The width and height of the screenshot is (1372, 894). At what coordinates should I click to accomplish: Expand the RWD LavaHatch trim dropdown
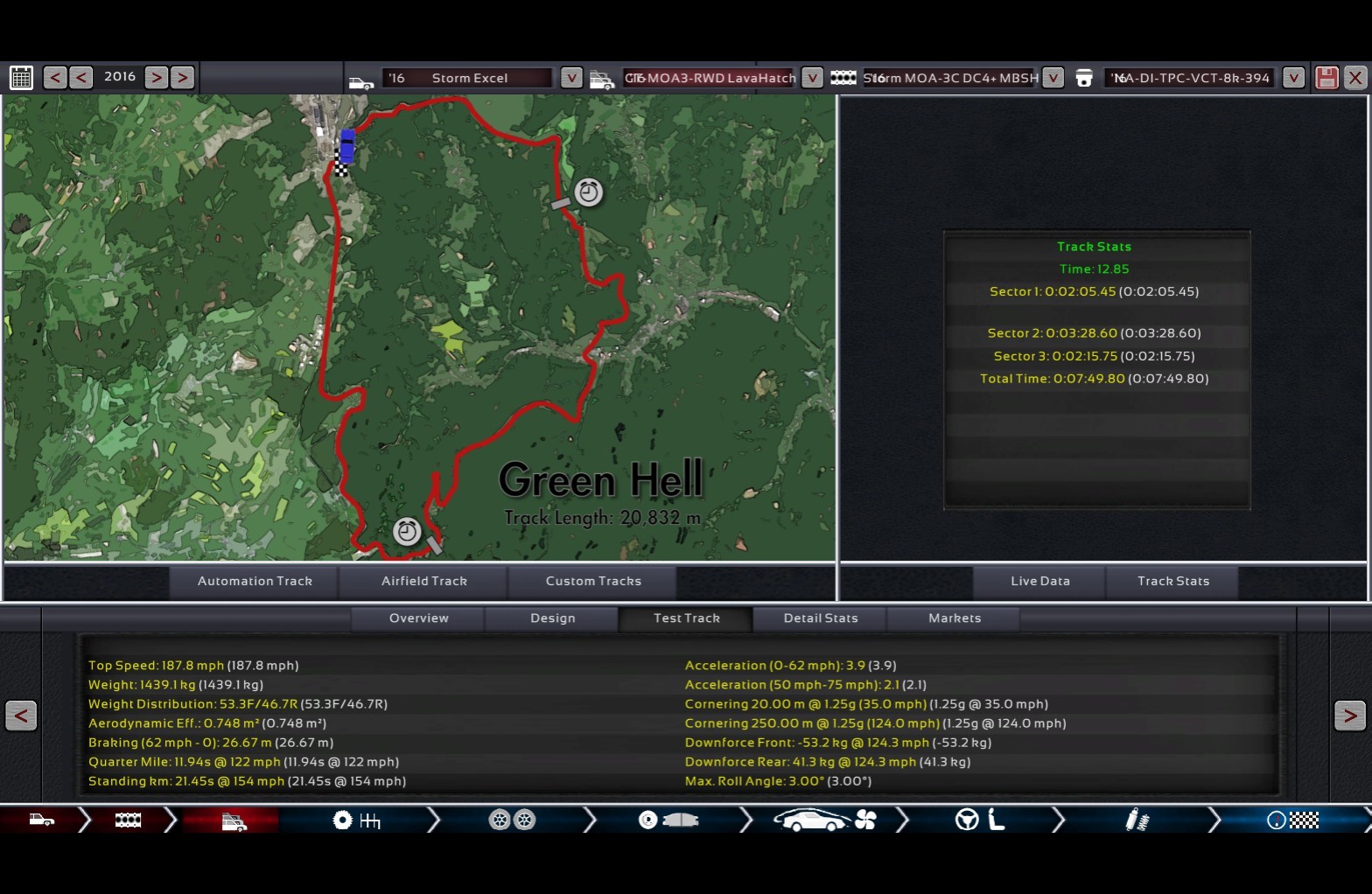pyautogui.click(x=812, y=78)
